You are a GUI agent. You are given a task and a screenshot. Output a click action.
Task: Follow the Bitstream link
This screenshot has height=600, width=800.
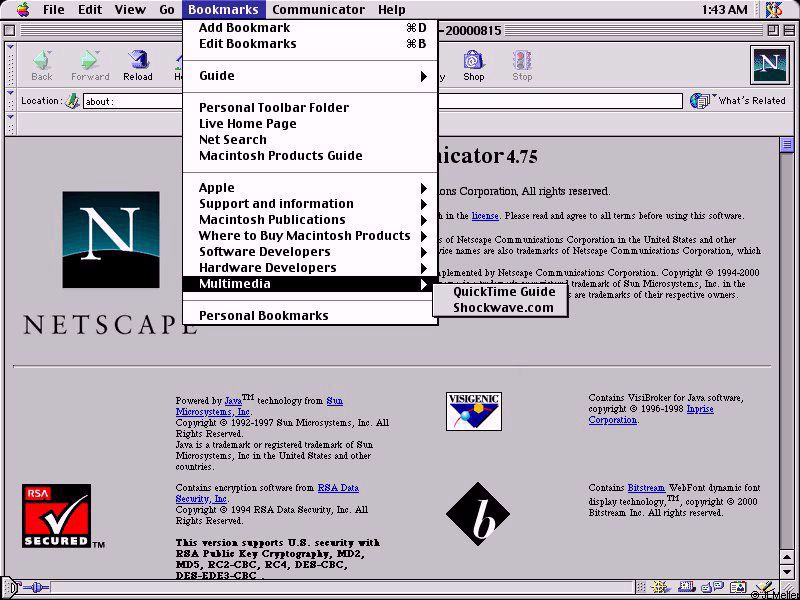pyautogui.click(x=646, y=488)
